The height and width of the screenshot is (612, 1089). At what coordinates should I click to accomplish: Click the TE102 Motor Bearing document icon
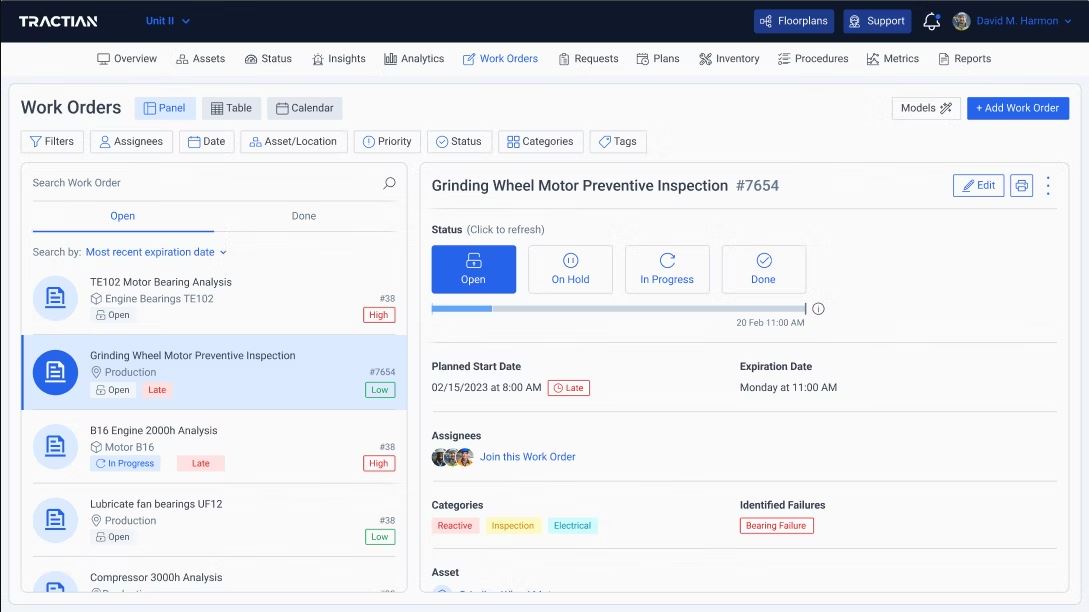[55, 298]
